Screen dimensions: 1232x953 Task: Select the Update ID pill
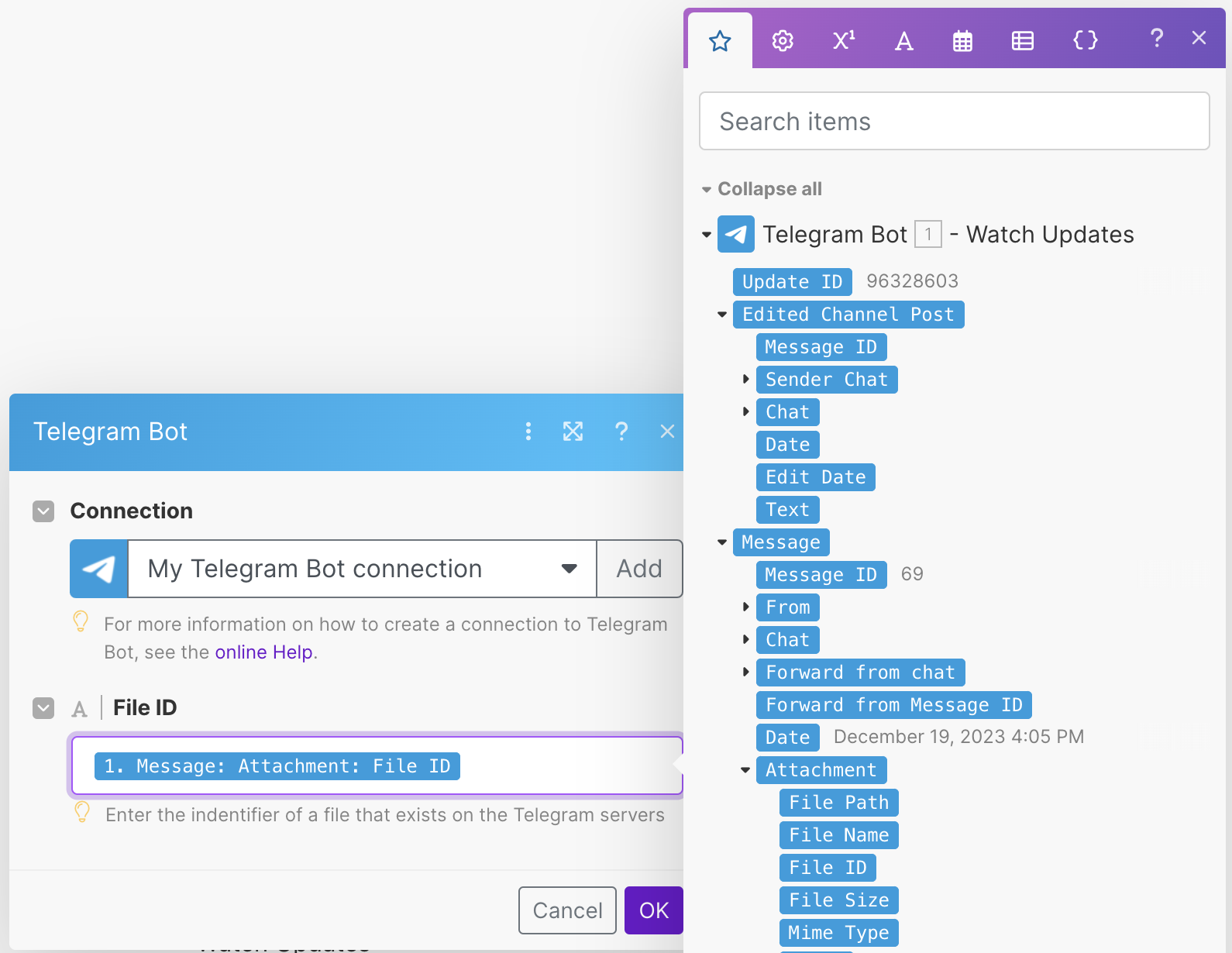point(792,282)
